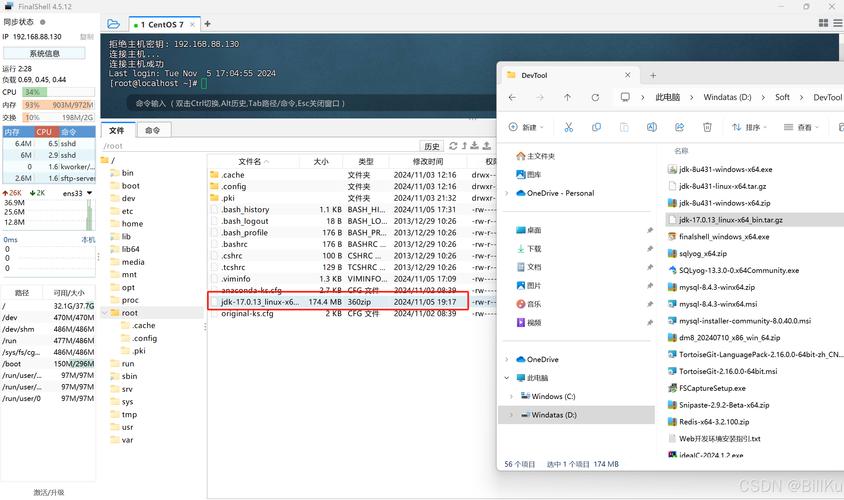Switch to the 命令 tab in lower panel
Screen dimensions: 844x500
pyautogui.click(x=152, y=130)
